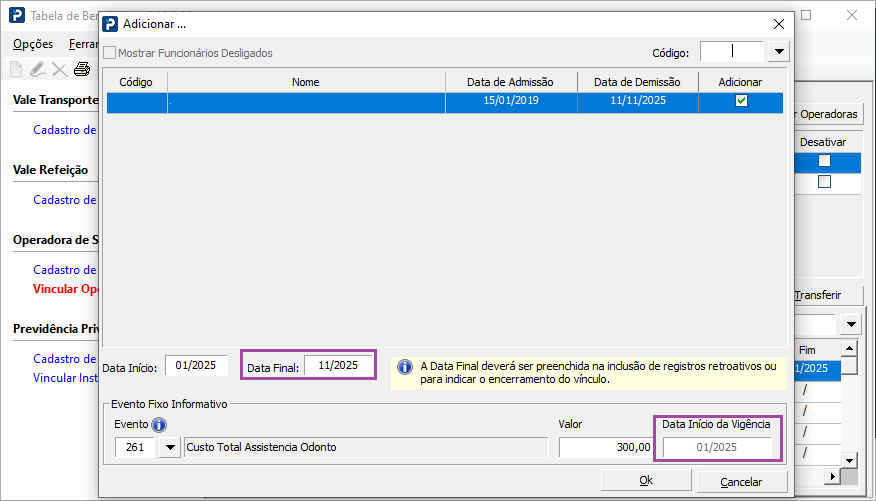
Task: Sort by the Nome column header
Action: (x=306, y=82)
